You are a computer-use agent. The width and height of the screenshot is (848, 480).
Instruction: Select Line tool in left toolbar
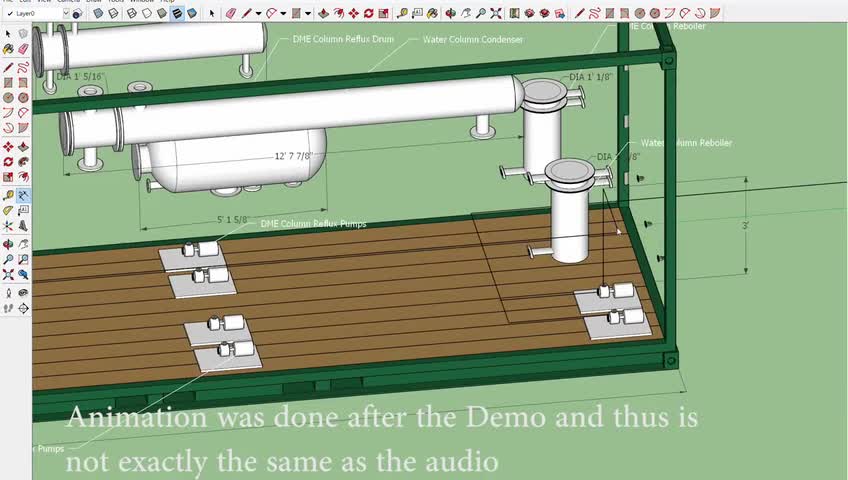8,68
